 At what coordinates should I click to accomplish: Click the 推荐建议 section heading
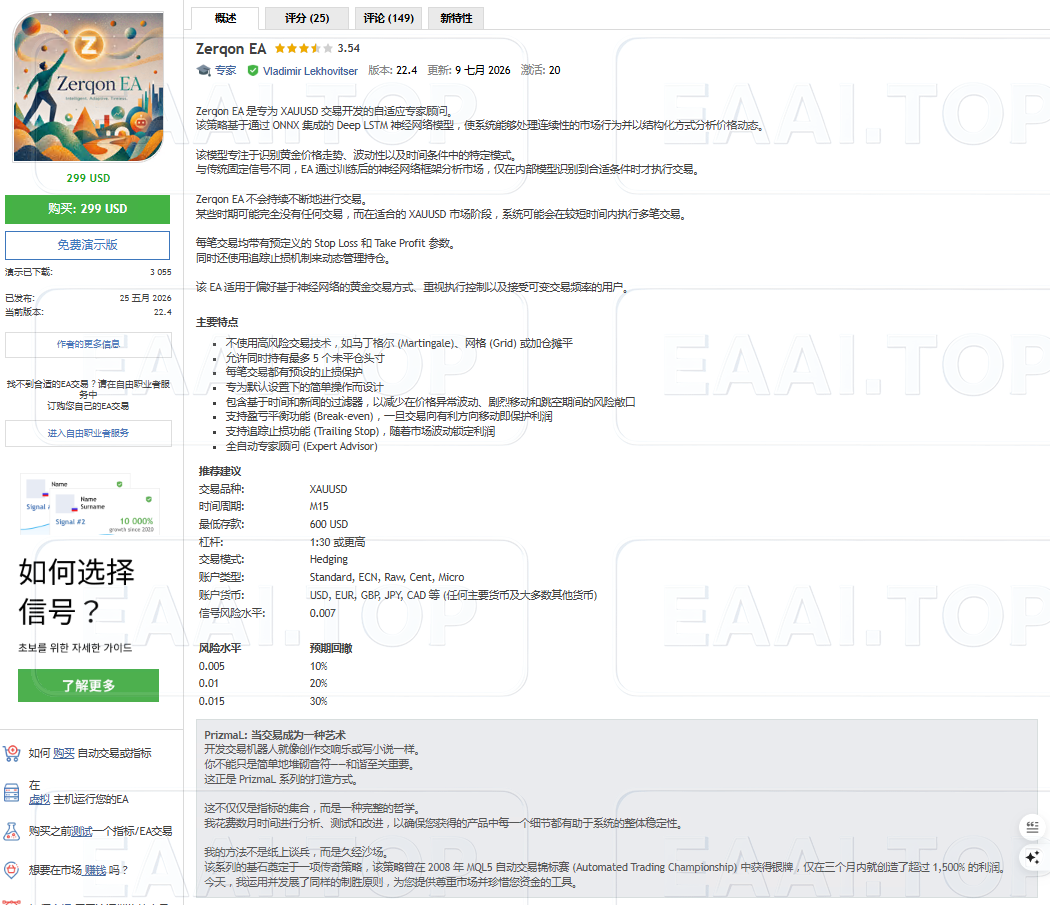(220, 472)
